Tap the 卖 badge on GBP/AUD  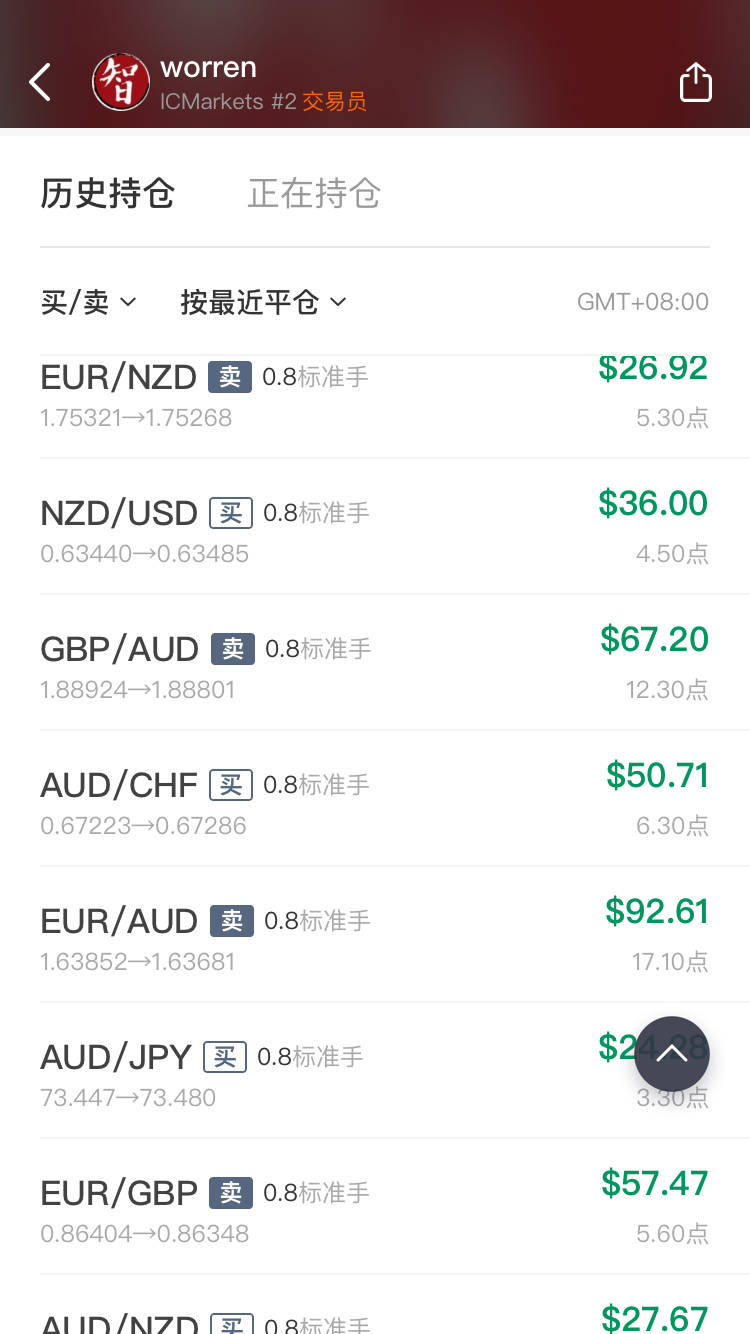pyautogui.click(x=233, y=649)
